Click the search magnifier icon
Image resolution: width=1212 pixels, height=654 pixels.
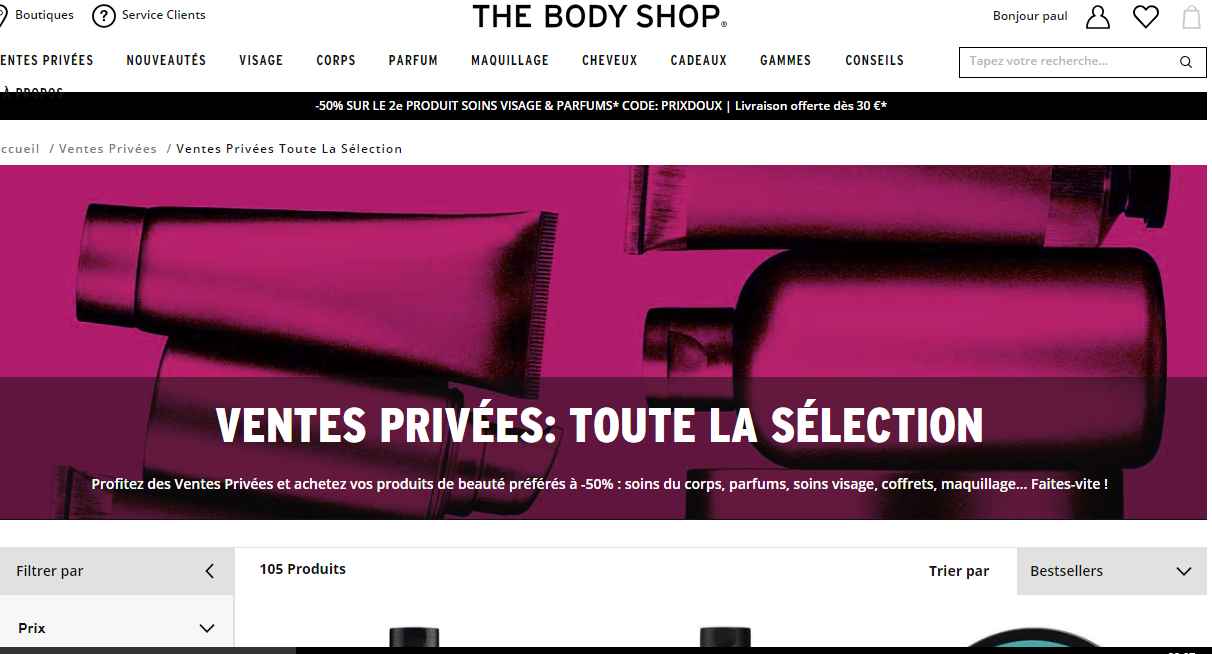coord(1186,62)
